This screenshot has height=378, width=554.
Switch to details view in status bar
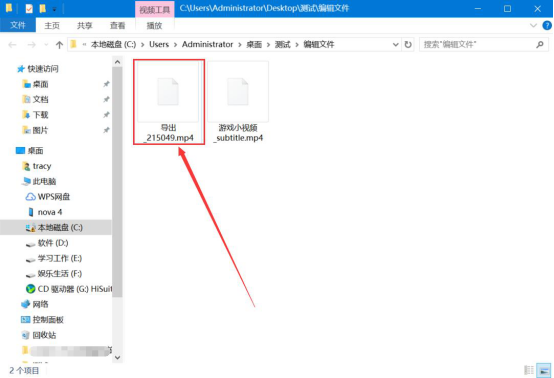[x=529, y=370]
